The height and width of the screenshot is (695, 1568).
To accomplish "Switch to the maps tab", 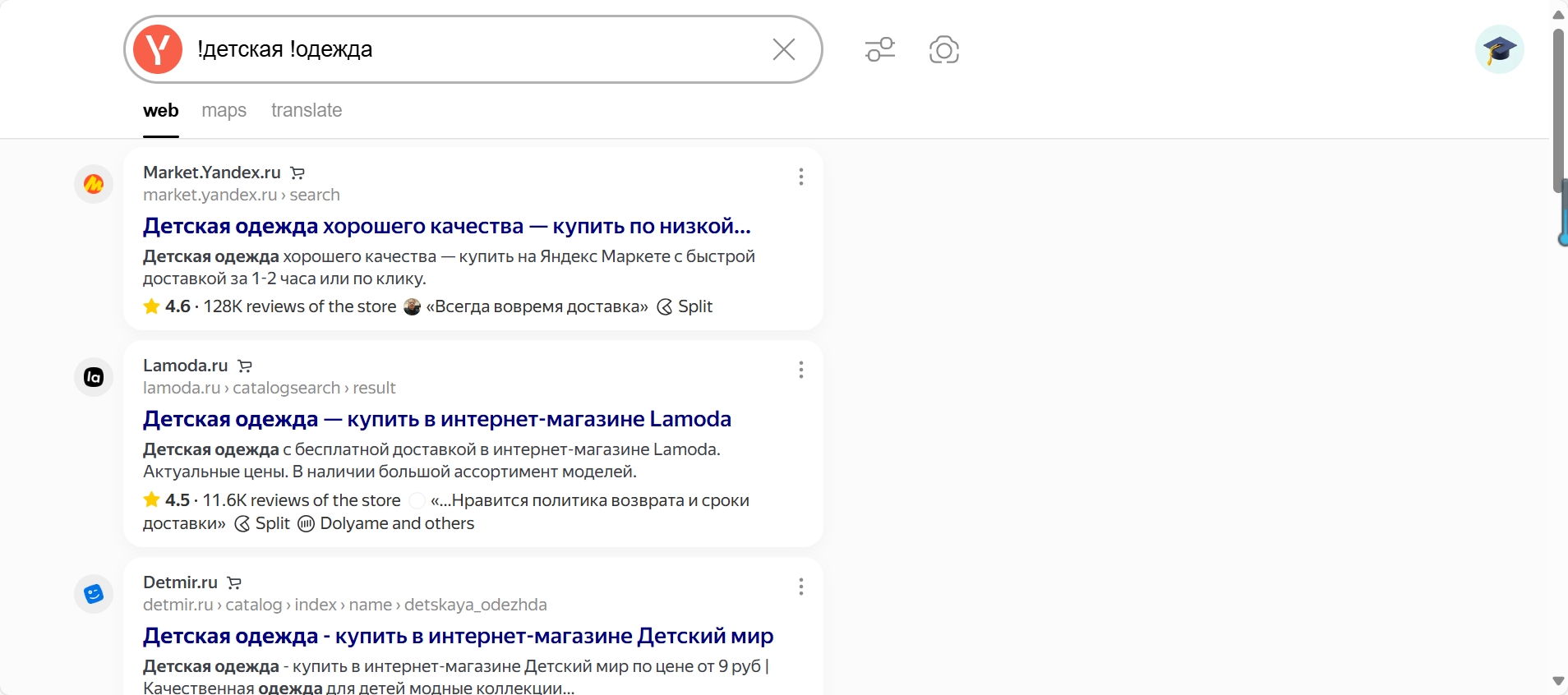I will pyautogui.click(x=224, y=110).
